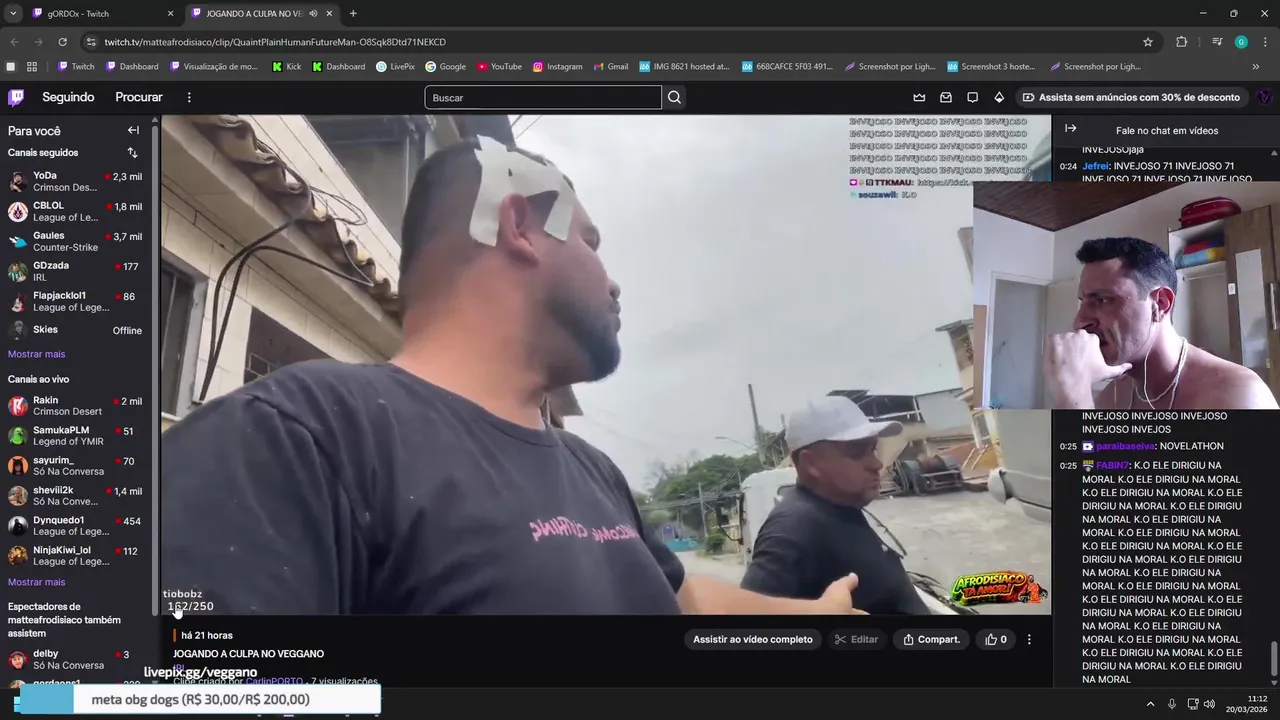Open browser extensions puzzle icon

(1182, 42)
